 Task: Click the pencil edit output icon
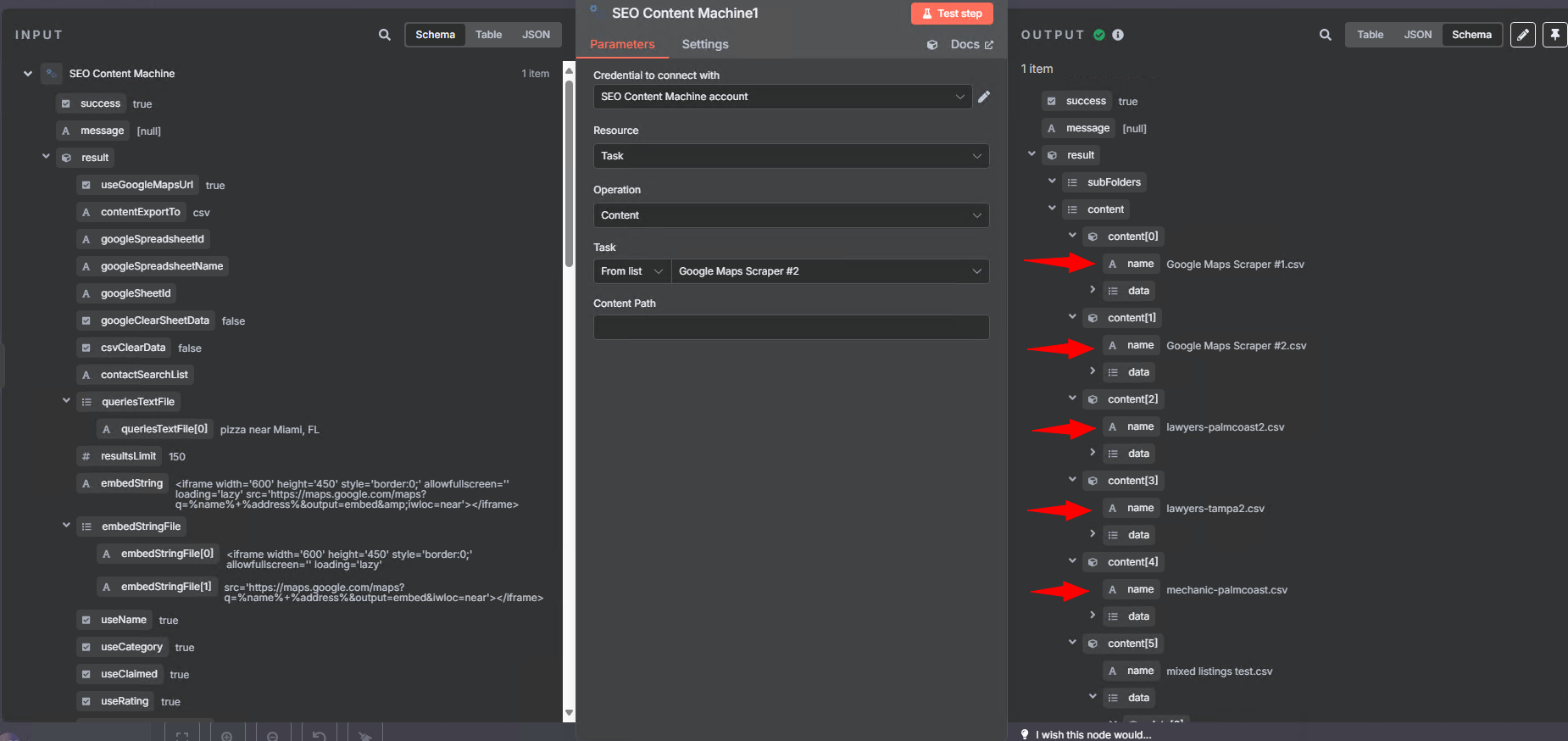[x=1522, y=35]
